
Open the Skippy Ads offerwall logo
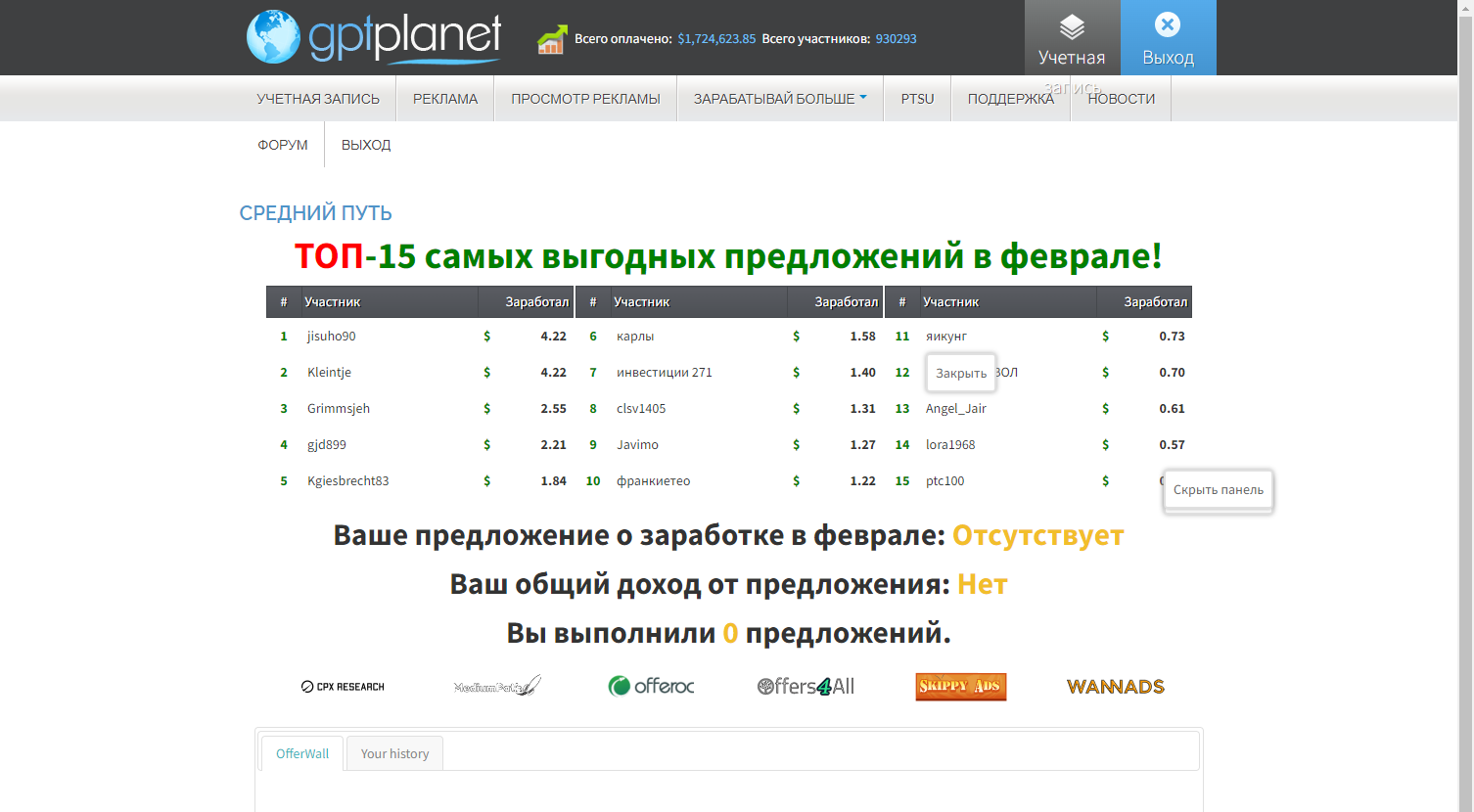tap(961, 687)
